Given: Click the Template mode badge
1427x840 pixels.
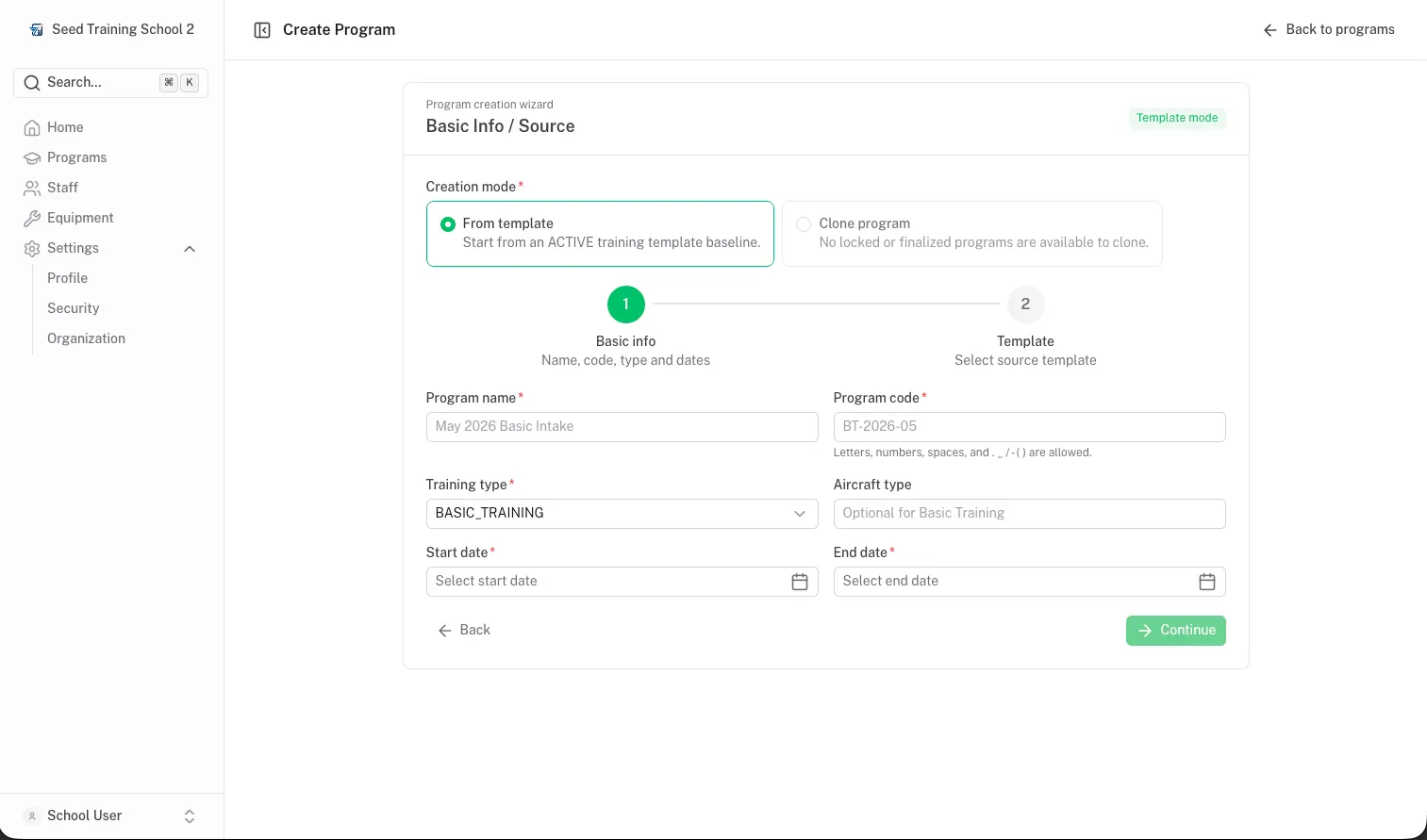Looking at the screenshot, I should click(1177, 118).
